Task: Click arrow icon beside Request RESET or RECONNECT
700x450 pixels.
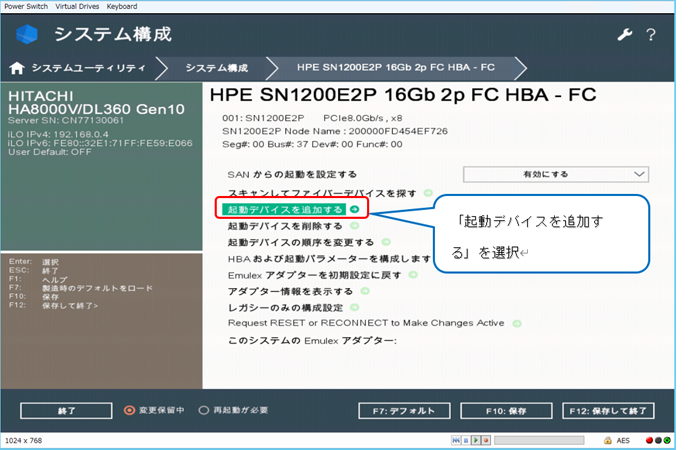Action: click(517, 323)
